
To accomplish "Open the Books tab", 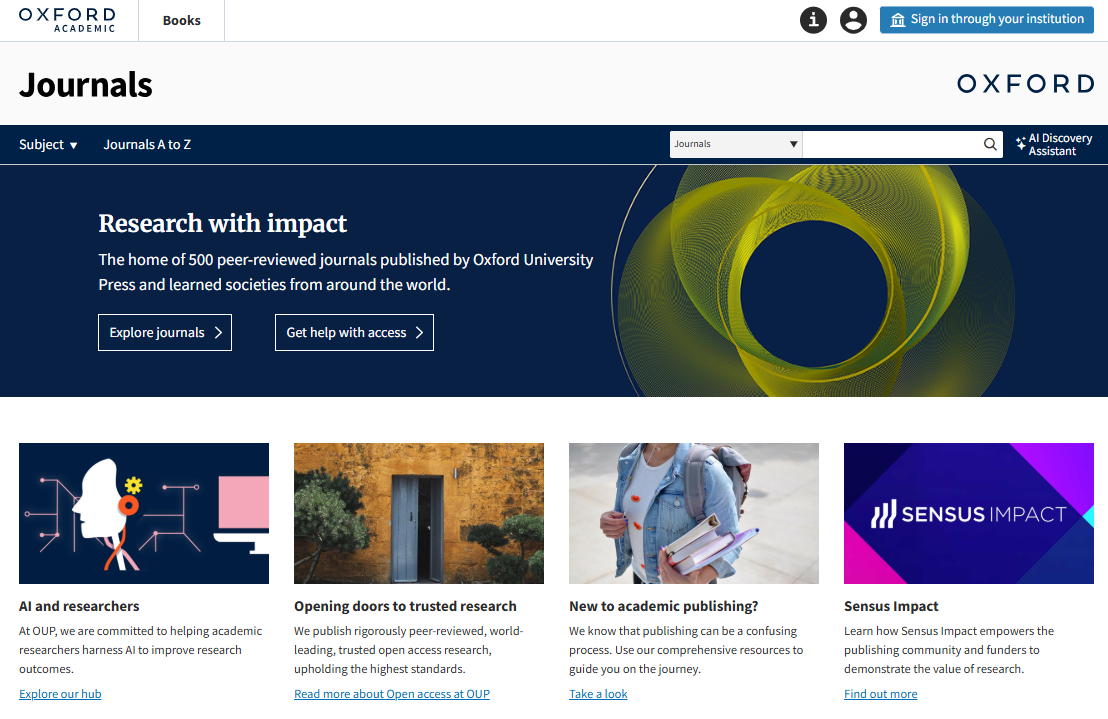I will (x=181, y=21).
